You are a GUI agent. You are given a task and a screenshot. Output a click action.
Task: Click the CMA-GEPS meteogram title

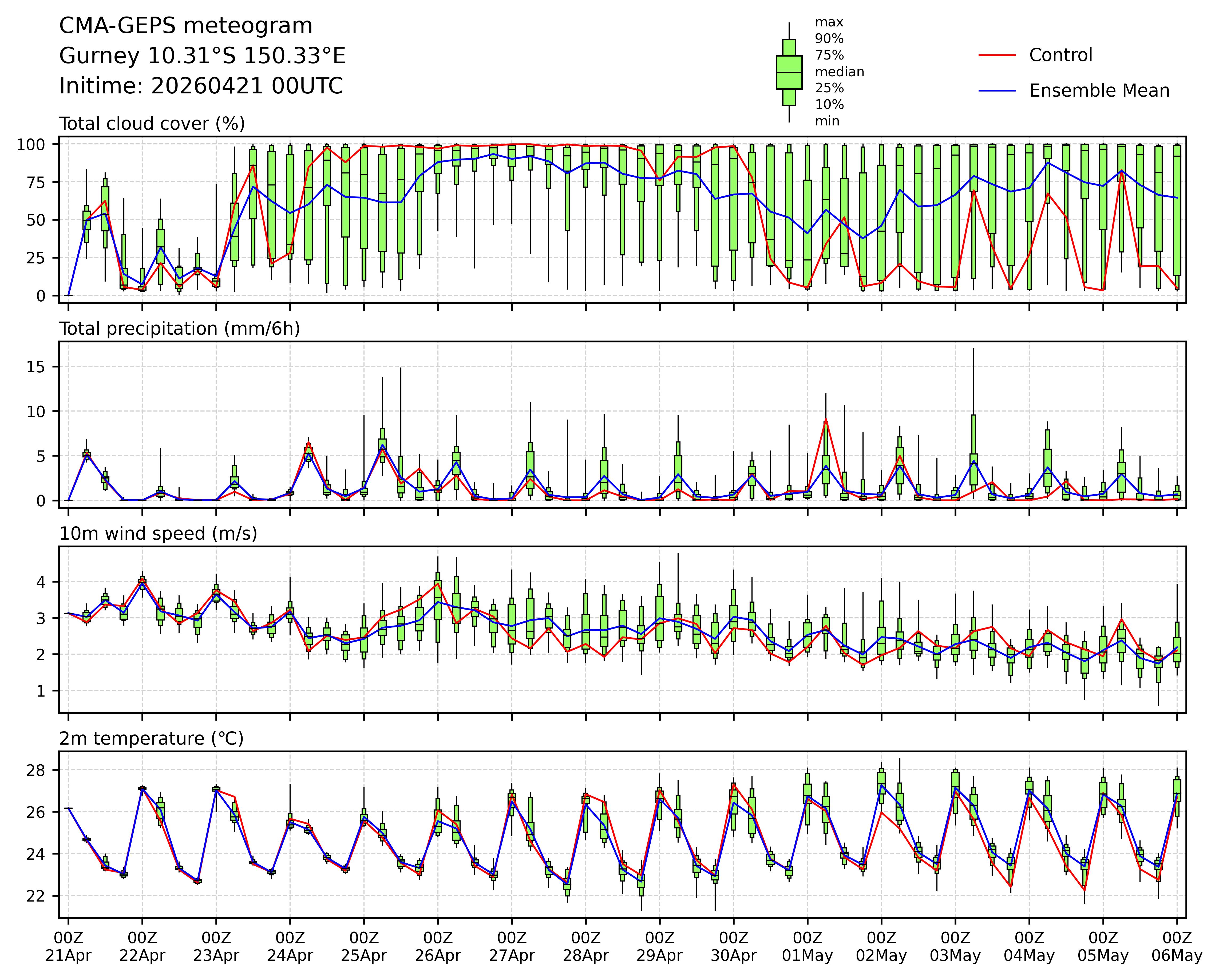coord(185,26)
